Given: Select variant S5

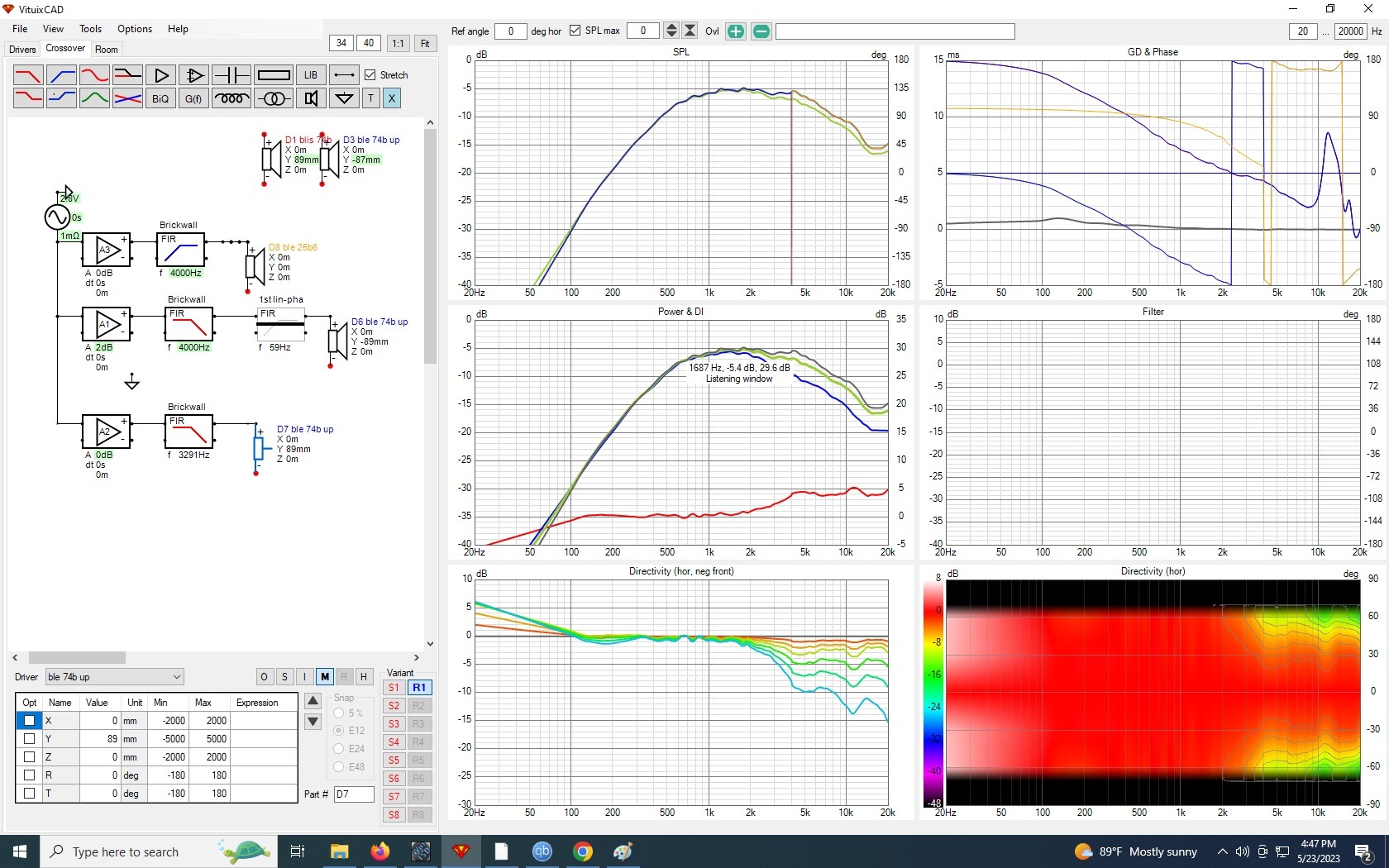Looking at the screenshot, I should [x=394, y=761].
